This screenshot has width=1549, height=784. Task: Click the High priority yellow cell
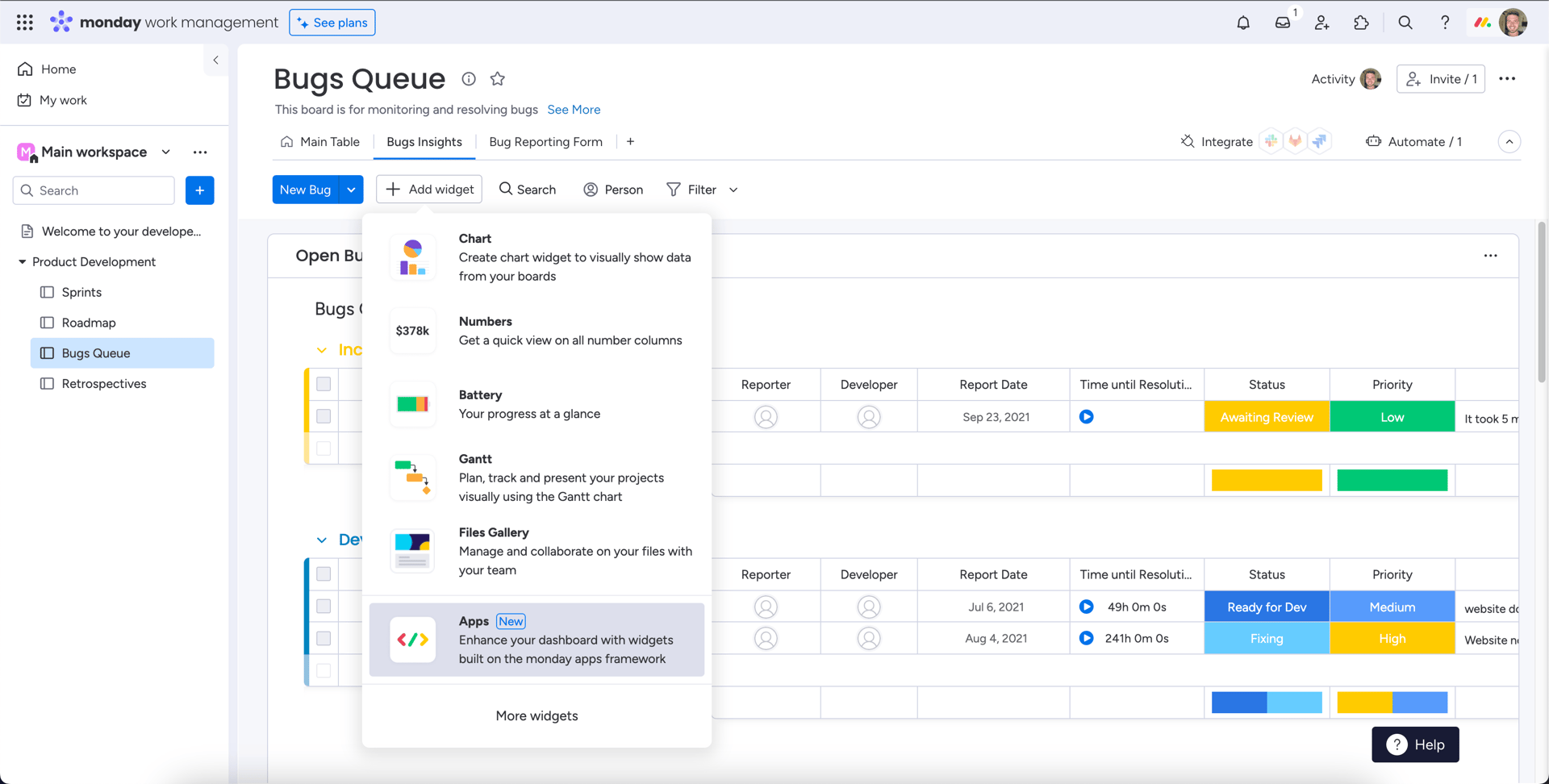(1392, 638)
